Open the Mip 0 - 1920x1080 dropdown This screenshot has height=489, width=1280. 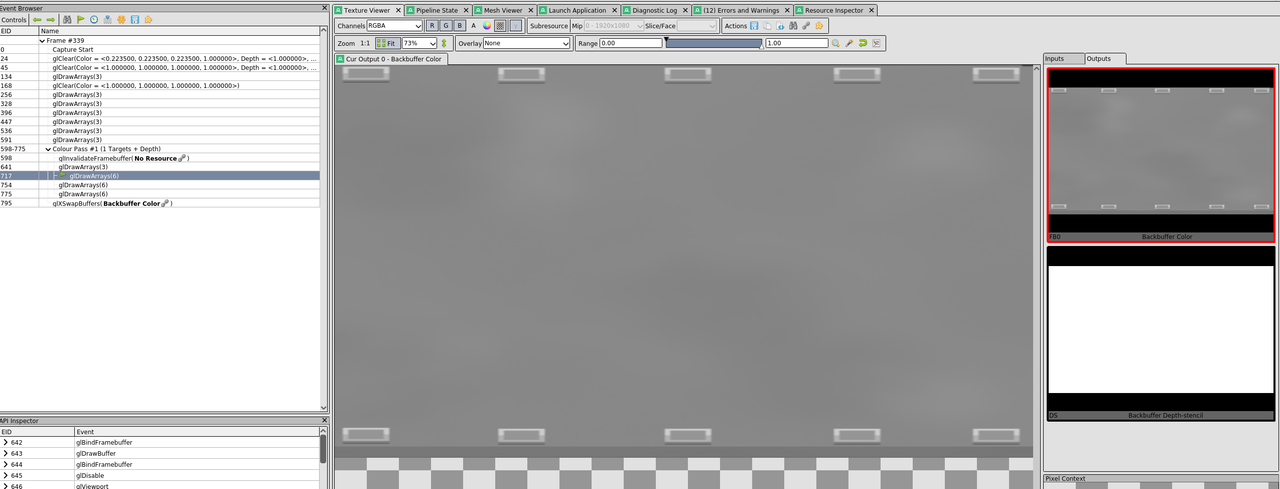pos(613,25)
